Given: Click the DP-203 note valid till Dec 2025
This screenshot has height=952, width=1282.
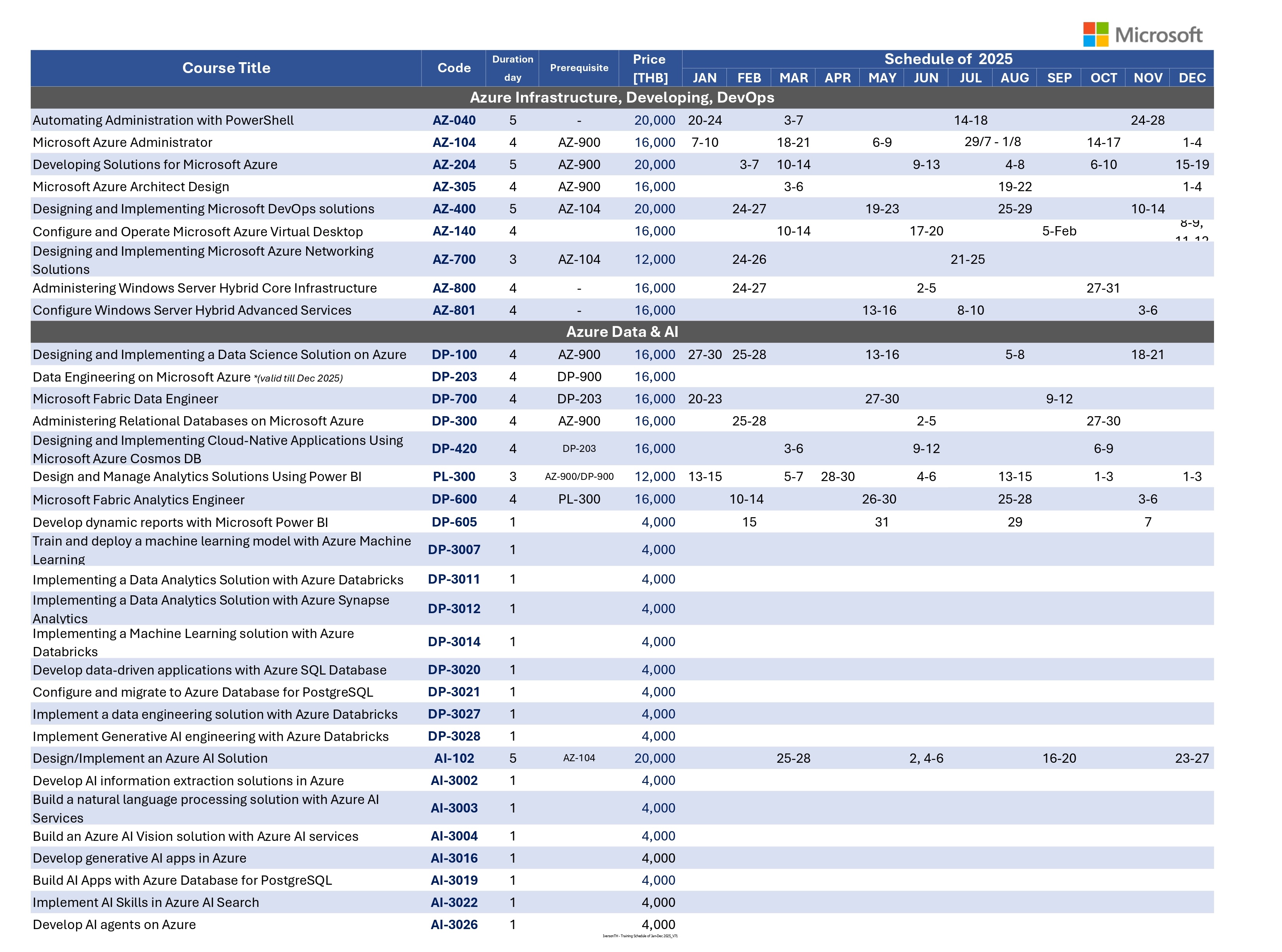Looking at the screenshot, I should (298, 378).
